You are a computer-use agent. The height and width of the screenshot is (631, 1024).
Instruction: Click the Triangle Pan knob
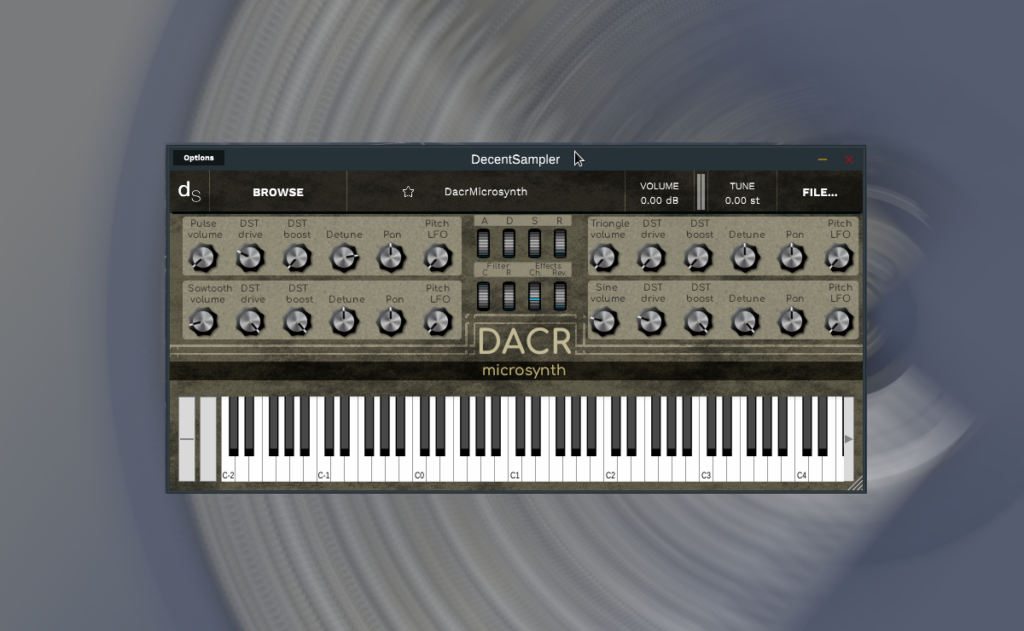click(792, 258)
